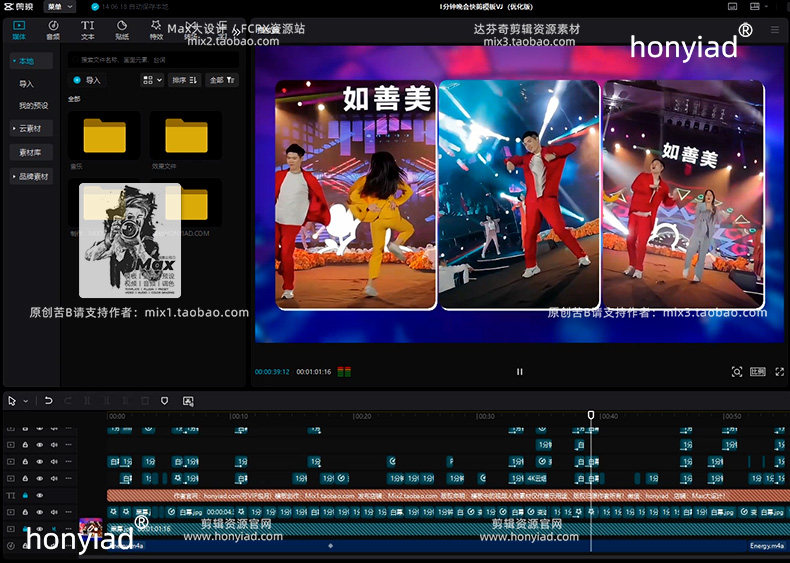Enter fullscreen preview mode
Image resolution: width=790 pixels, height=563 pixels.
(x=779, y=372)
